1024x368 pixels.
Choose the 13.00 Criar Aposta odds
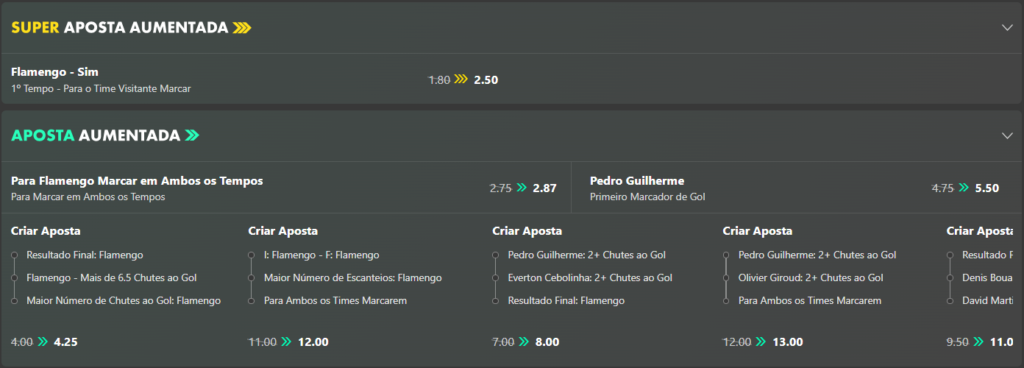point(788,341)
